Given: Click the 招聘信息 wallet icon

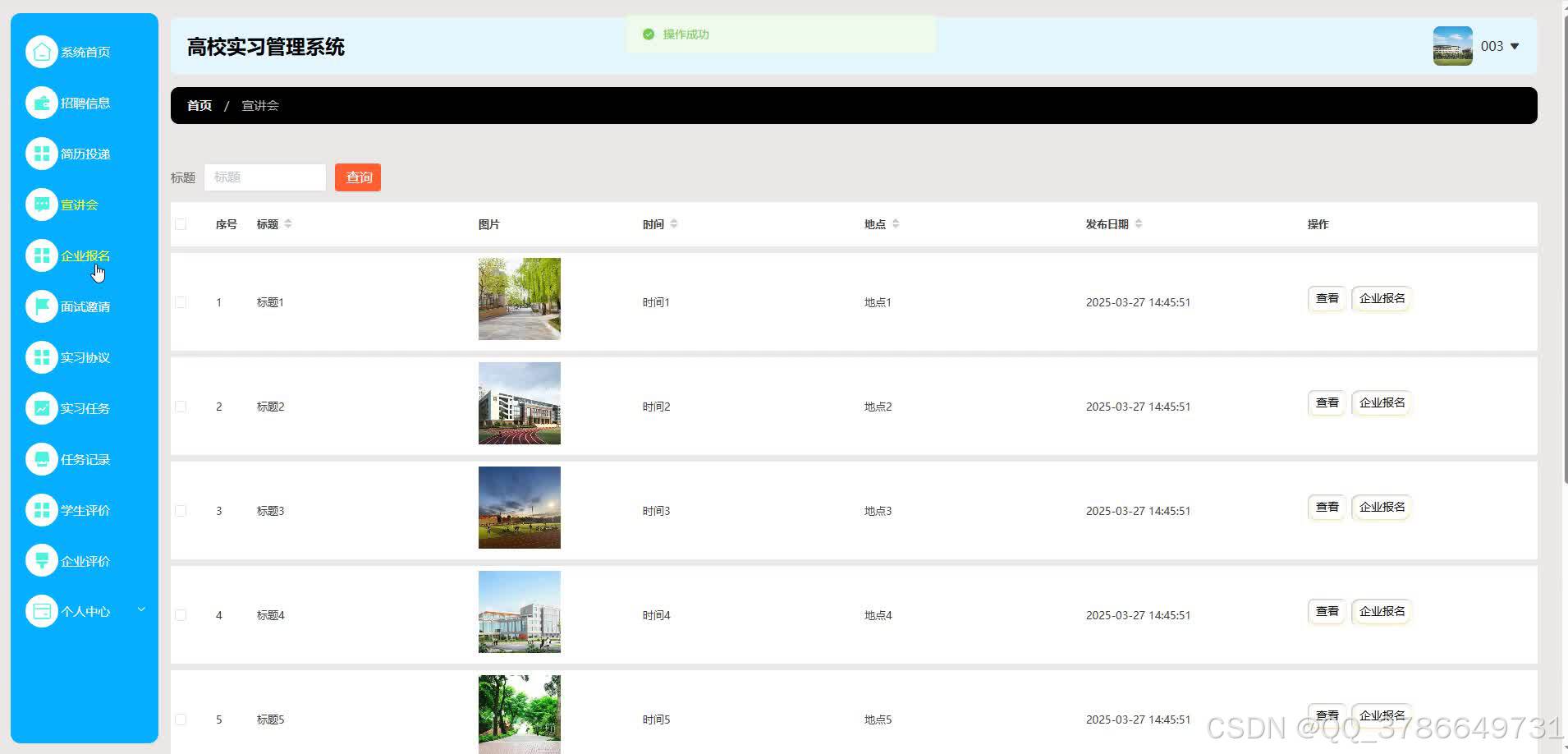Looking at the screenshot, I should coord(42,103).
